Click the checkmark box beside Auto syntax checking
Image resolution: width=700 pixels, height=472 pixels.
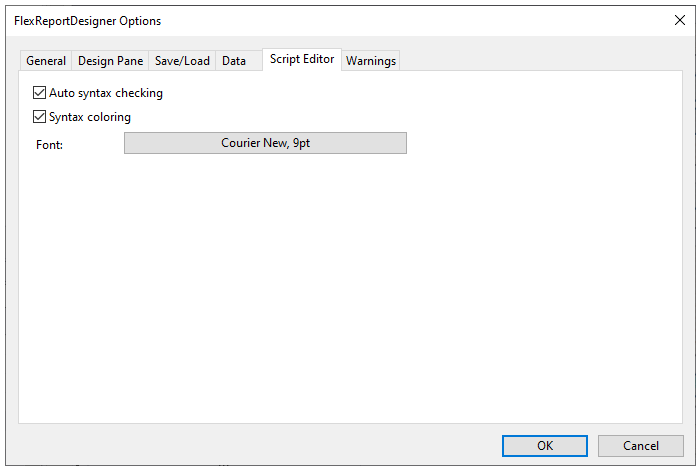[x=40, y=93]
